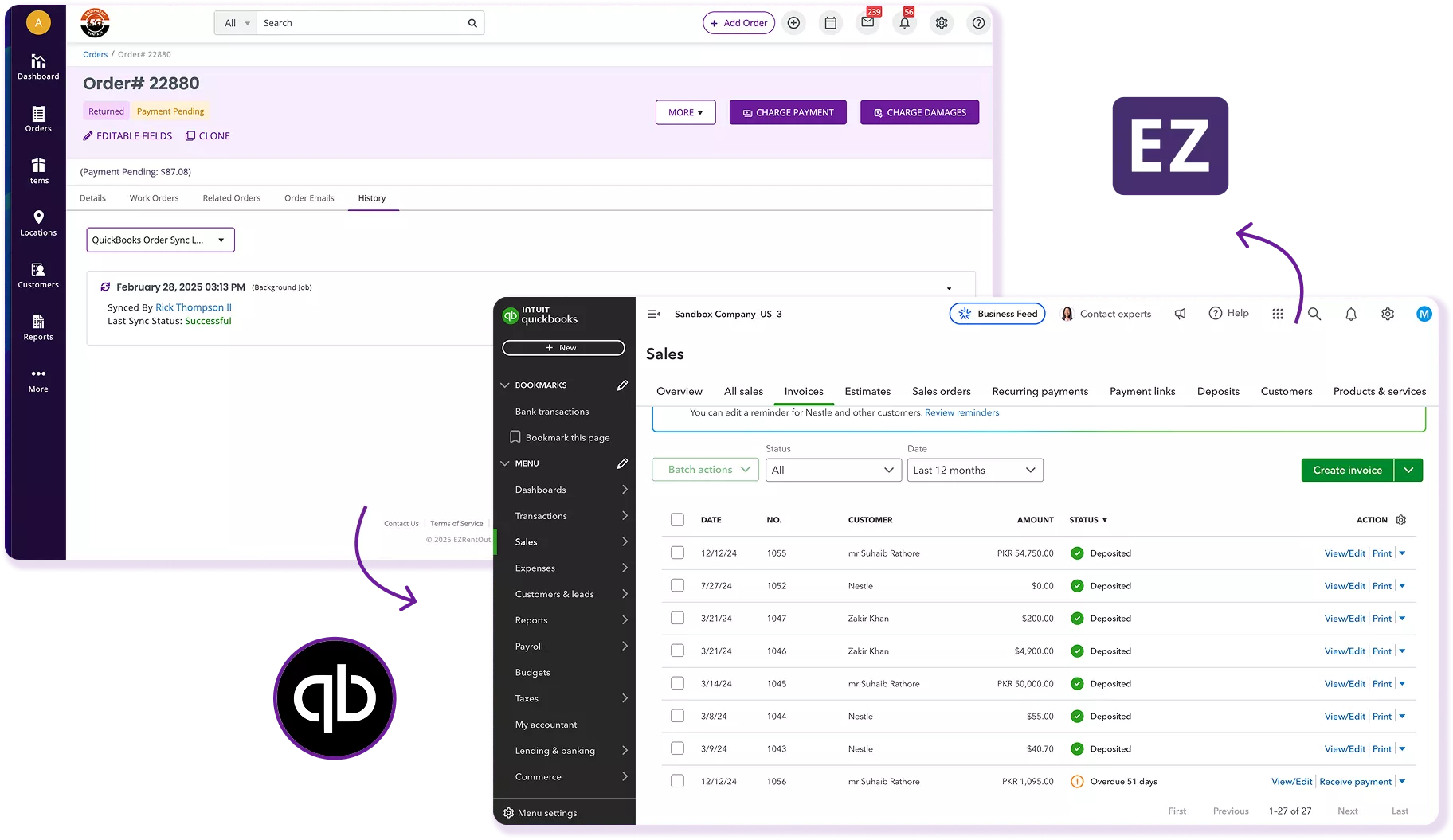
Task: Open table settings gear next to ACTION
Action: pyautogui.click(x=1401, y=520)
